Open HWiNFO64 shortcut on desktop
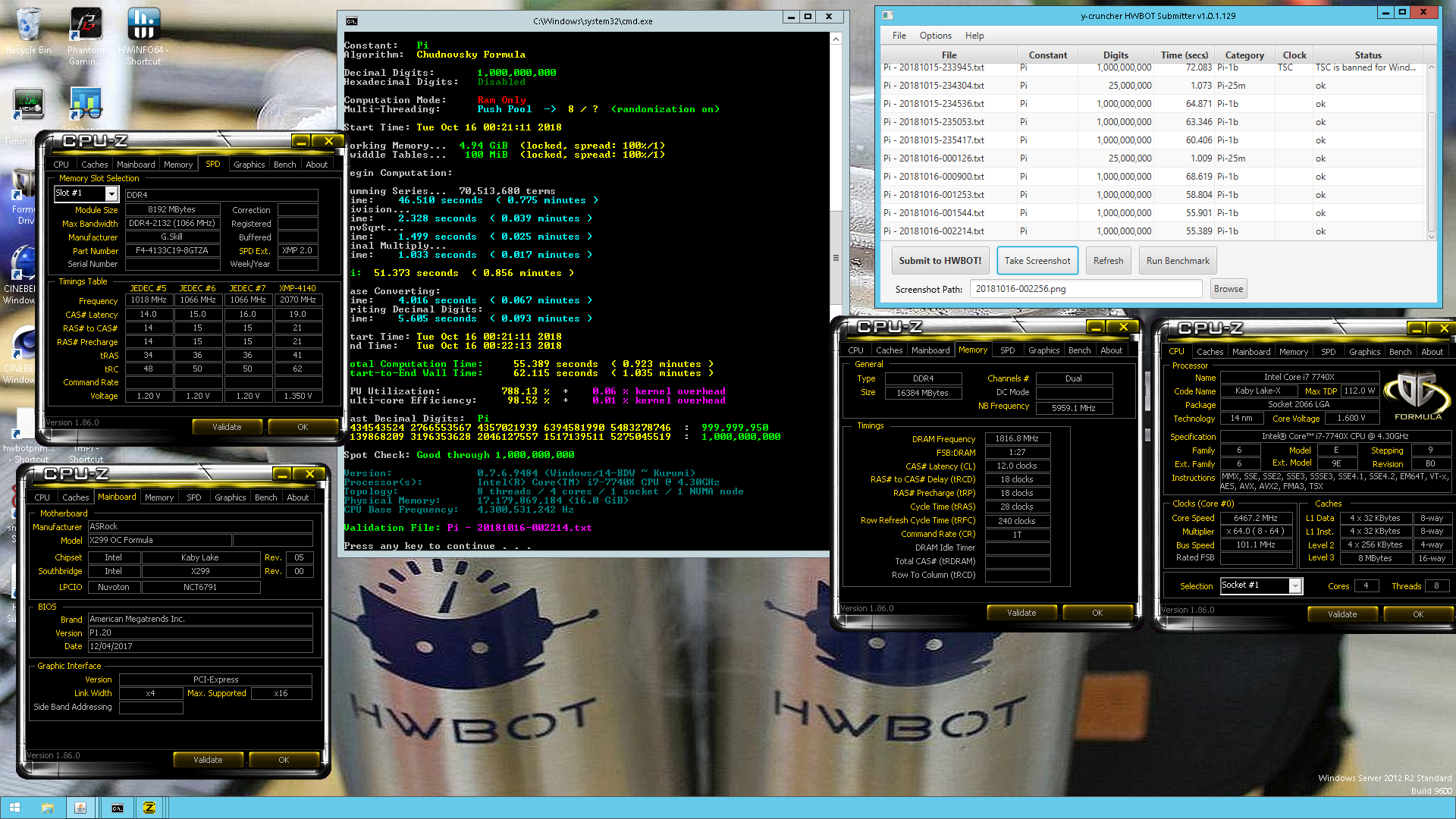 coord(143,35)
